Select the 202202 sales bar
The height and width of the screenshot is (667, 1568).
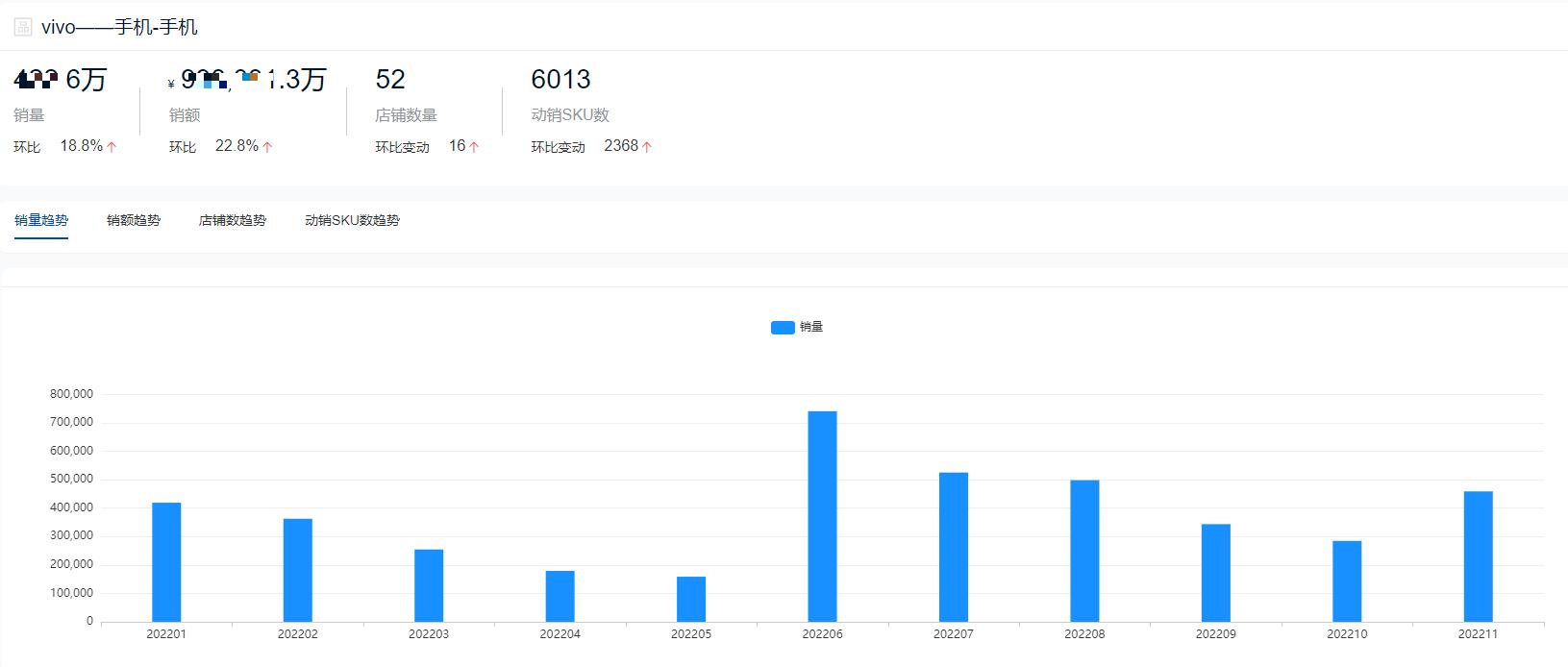point(298,570)
